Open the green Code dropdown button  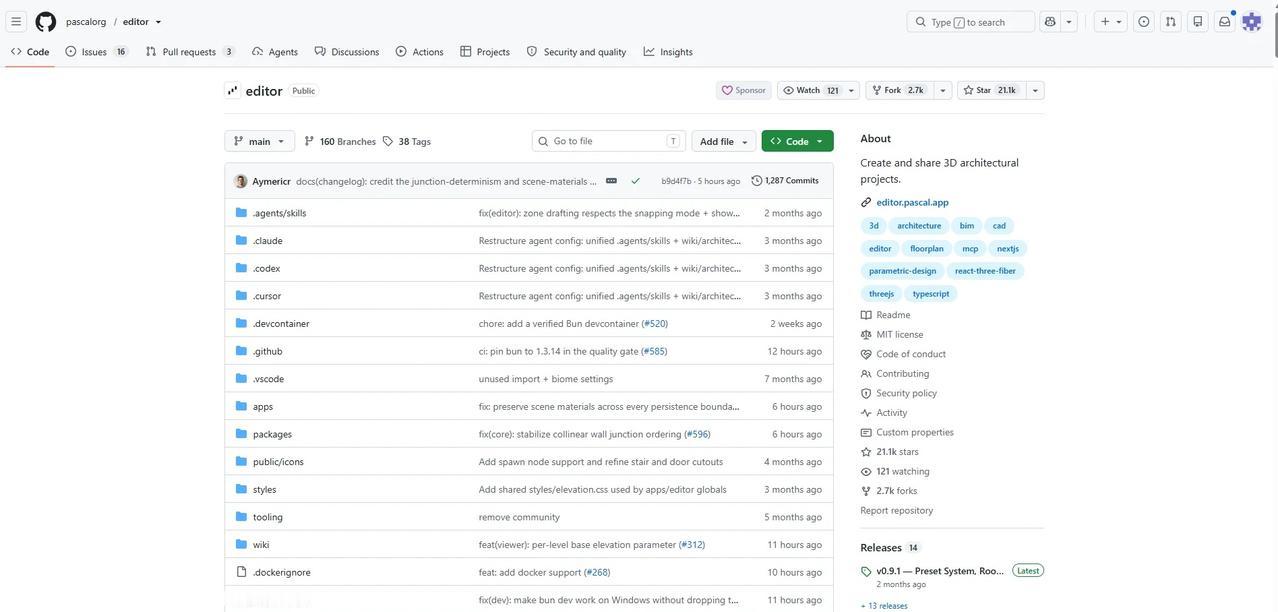click(x=797, y=141)
